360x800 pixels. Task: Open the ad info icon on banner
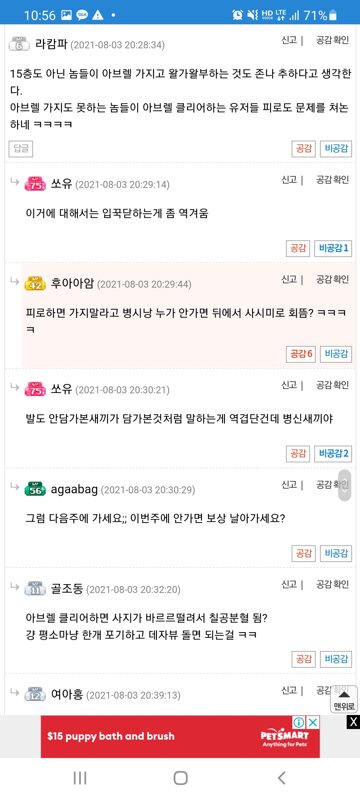pos(299,722)
